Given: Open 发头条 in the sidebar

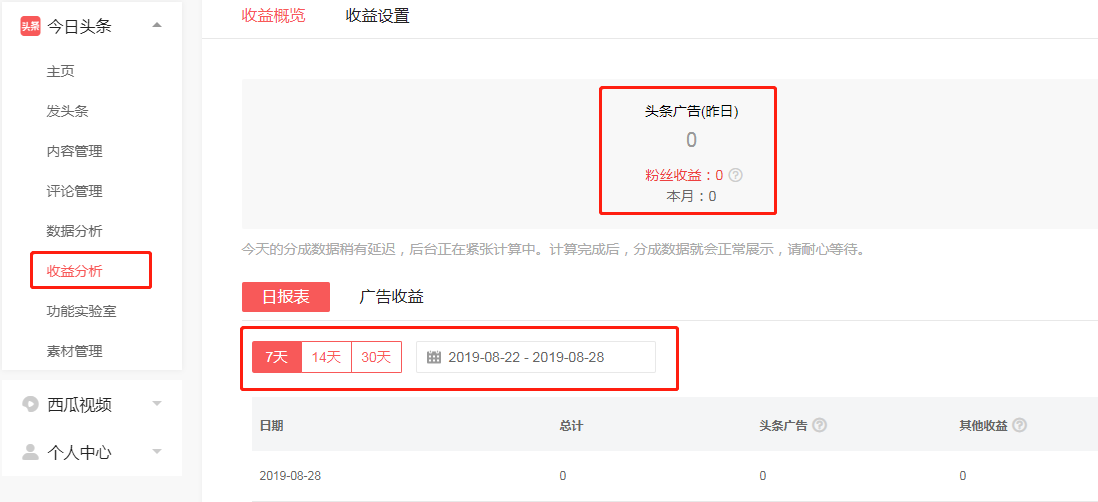Looking at the screenshot, I should coord(67,111).
